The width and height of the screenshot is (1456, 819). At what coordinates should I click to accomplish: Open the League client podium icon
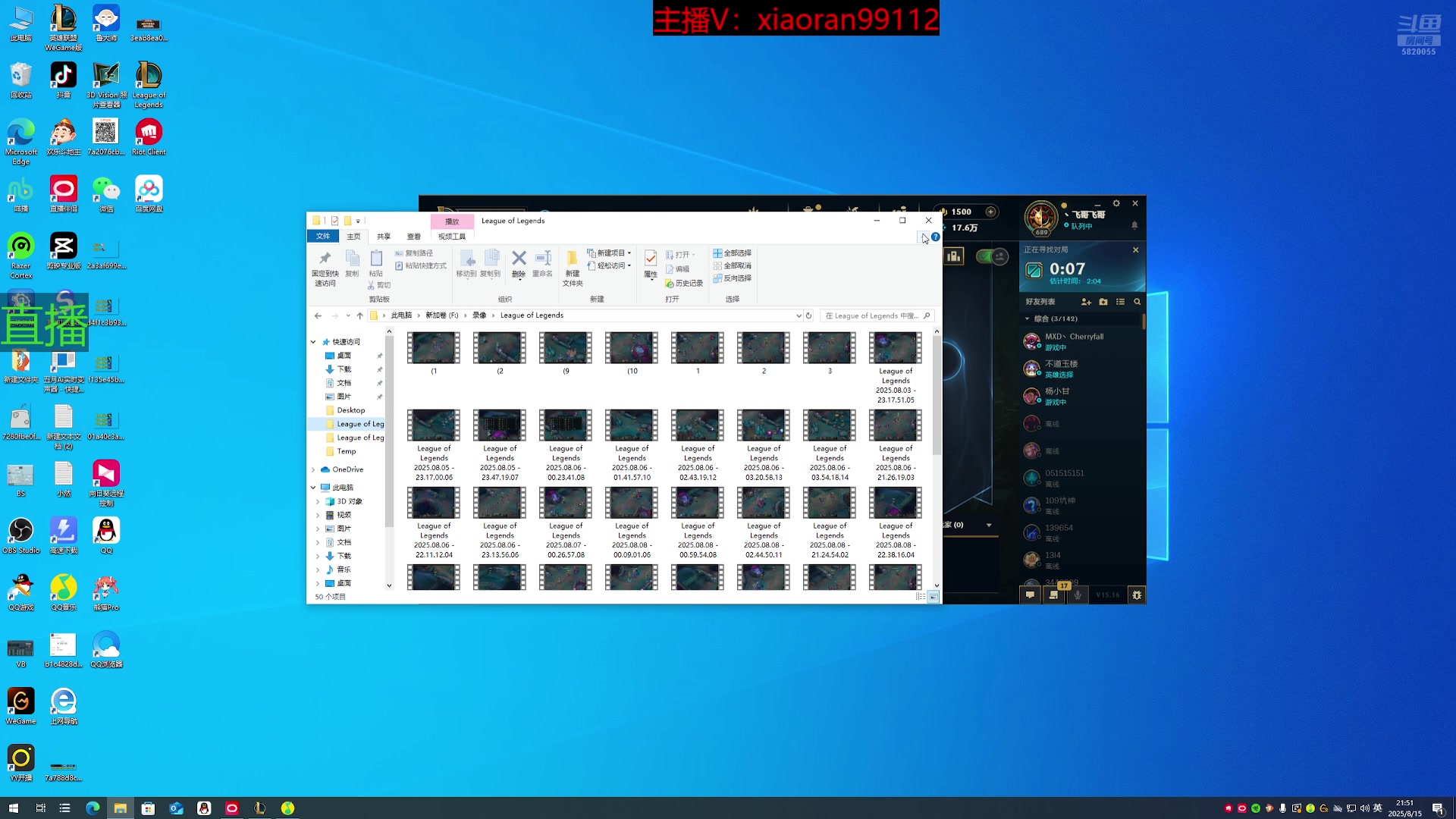pos(953,256)
